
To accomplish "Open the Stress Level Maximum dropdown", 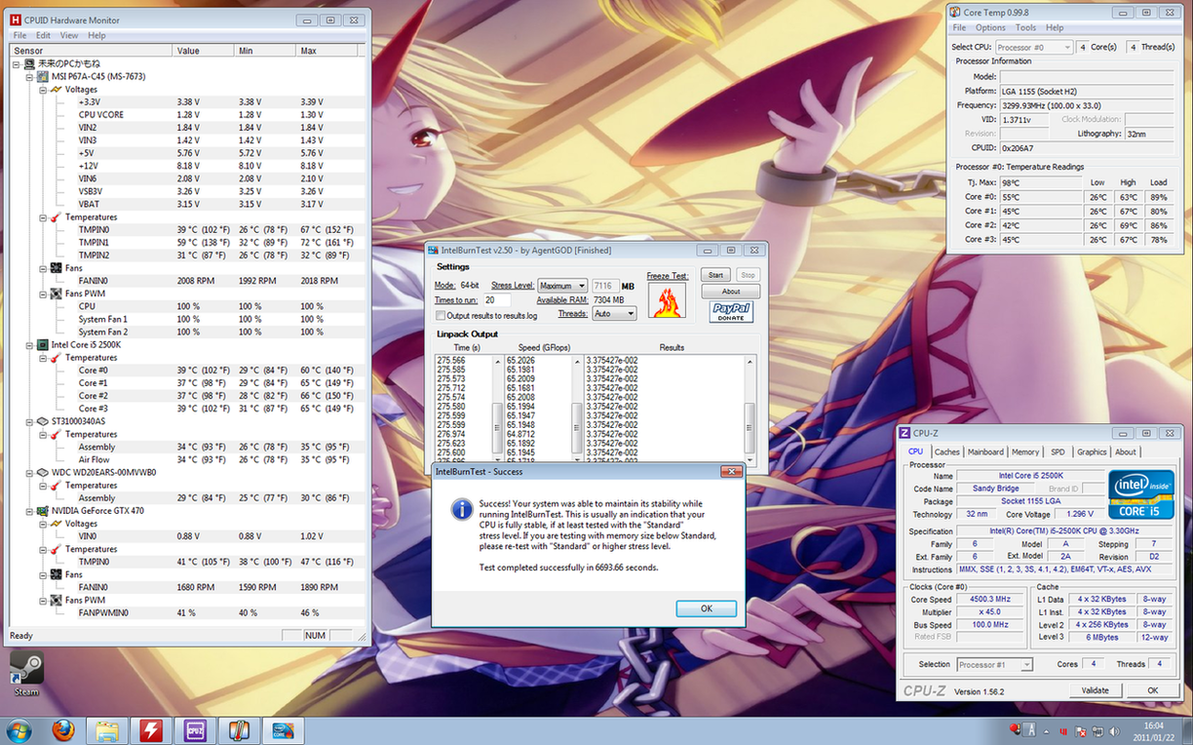I will 562,285.
